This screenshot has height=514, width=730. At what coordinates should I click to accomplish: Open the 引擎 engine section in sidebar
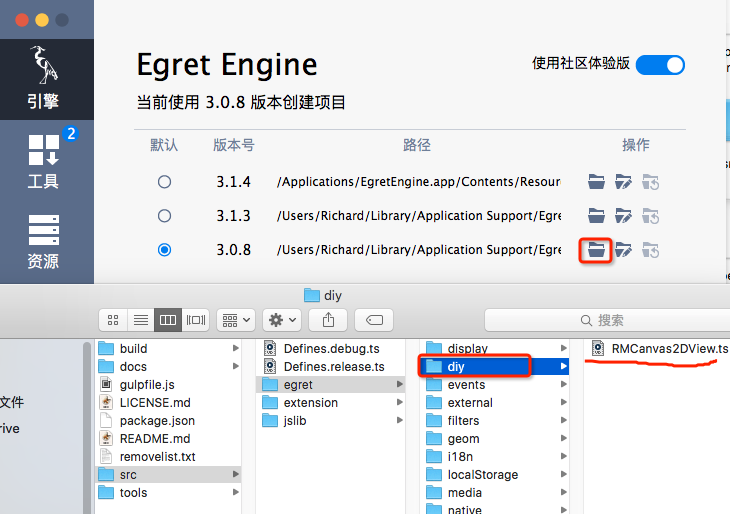point(47,79)
